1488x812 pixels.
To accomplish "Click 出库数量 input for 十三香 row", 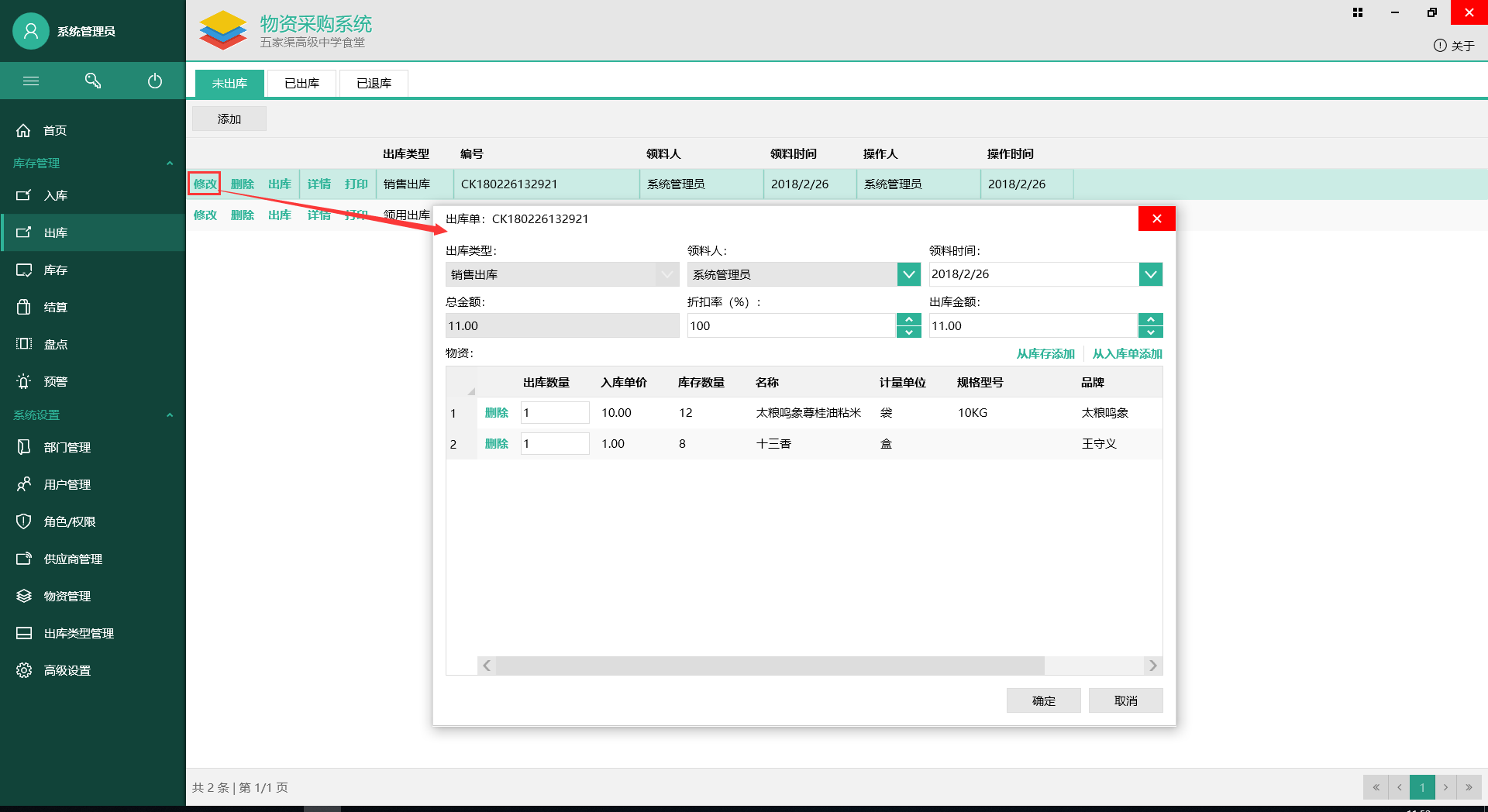I will 554,443.
